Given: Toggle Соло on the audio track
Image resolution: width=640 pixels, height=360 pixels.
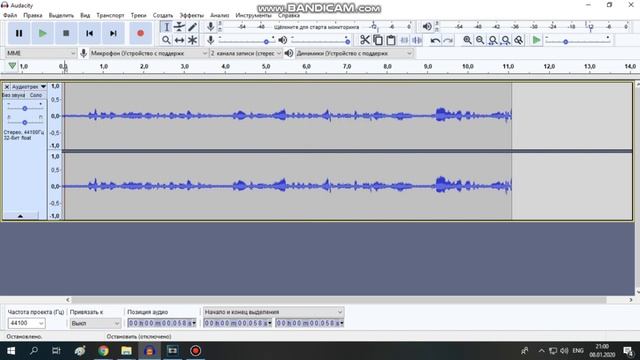Looking at the screenshot, I should 36,95.
